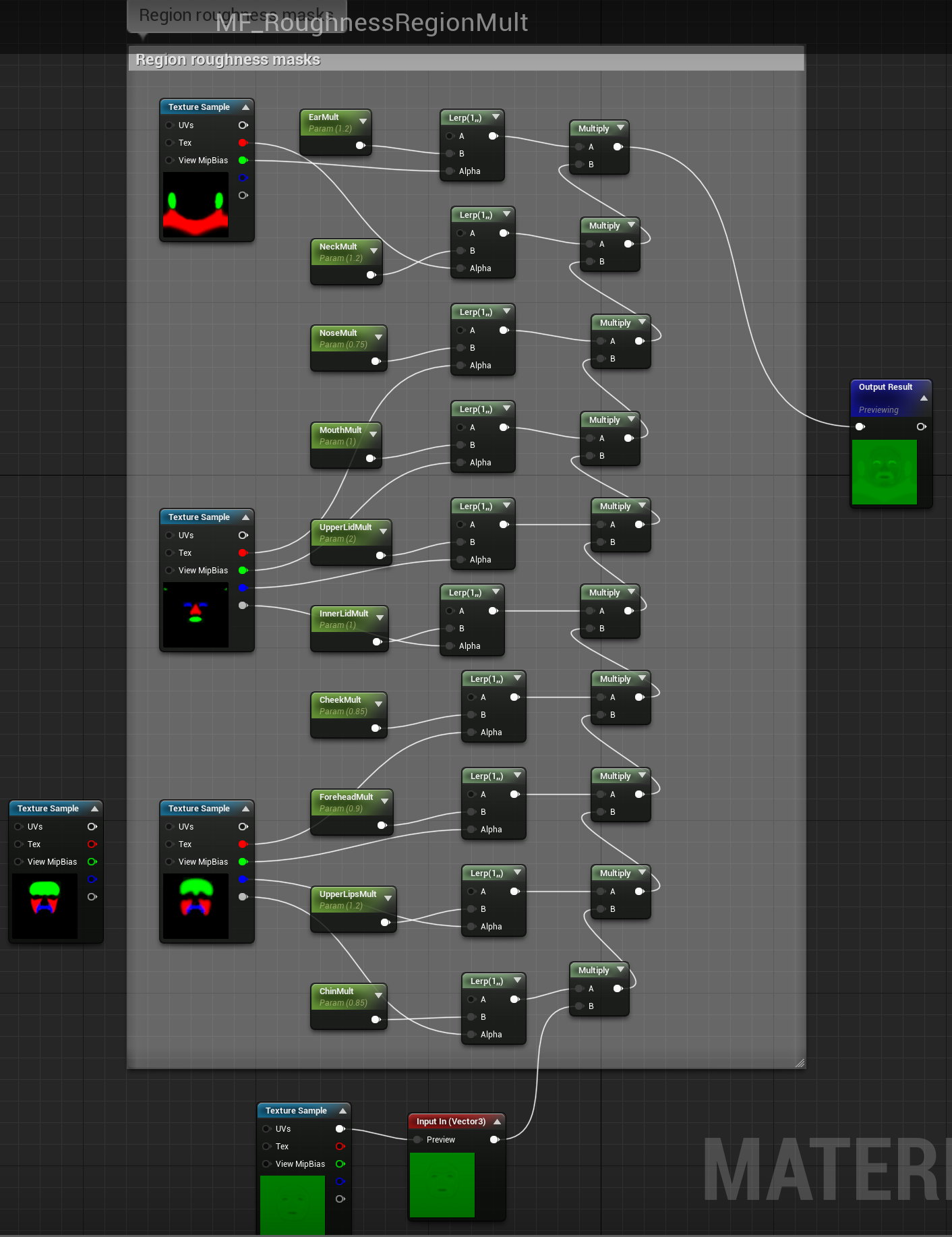
Task: Collapse the Input In (Vector3) preview arrow
Action: pyautogui.click(x=498, y=1122)
